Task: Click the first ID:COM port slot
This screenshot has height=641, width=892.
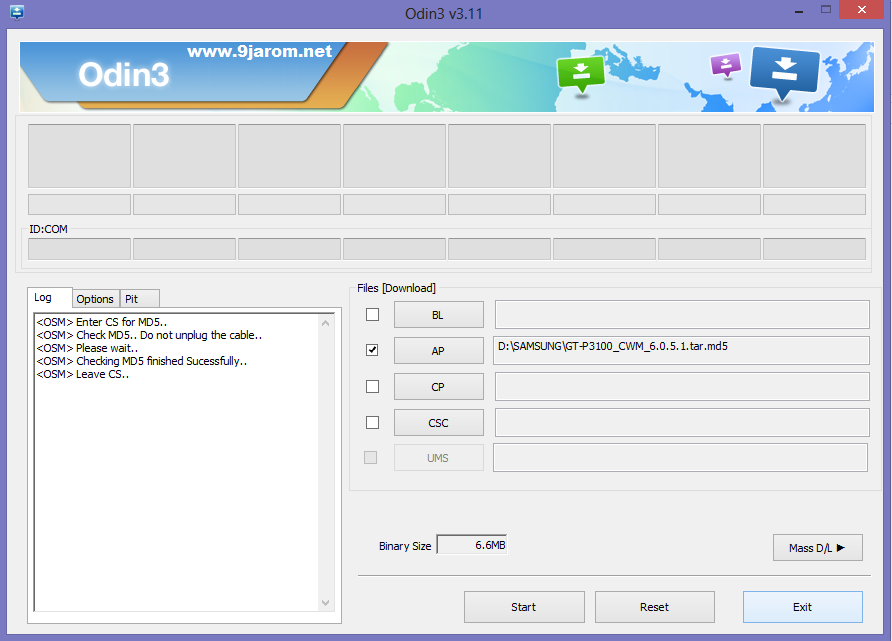Action: pyautogui.click(x=80, y=249)
